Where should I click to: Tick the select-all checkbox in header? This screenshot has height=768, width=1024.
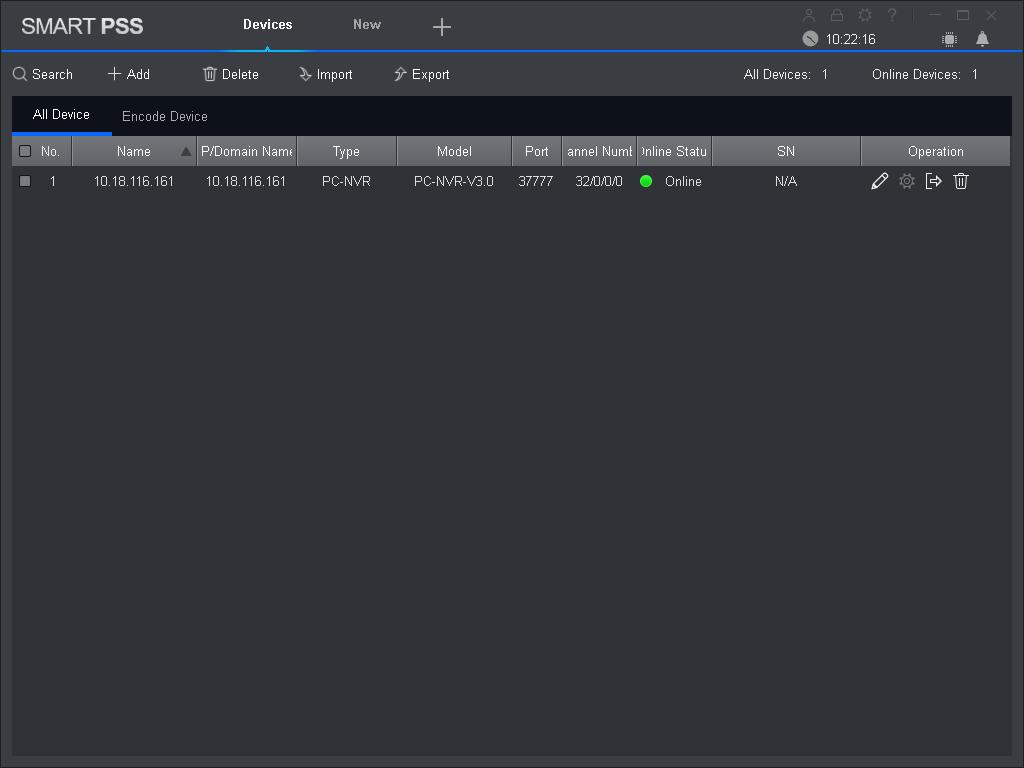click(25, 151)
